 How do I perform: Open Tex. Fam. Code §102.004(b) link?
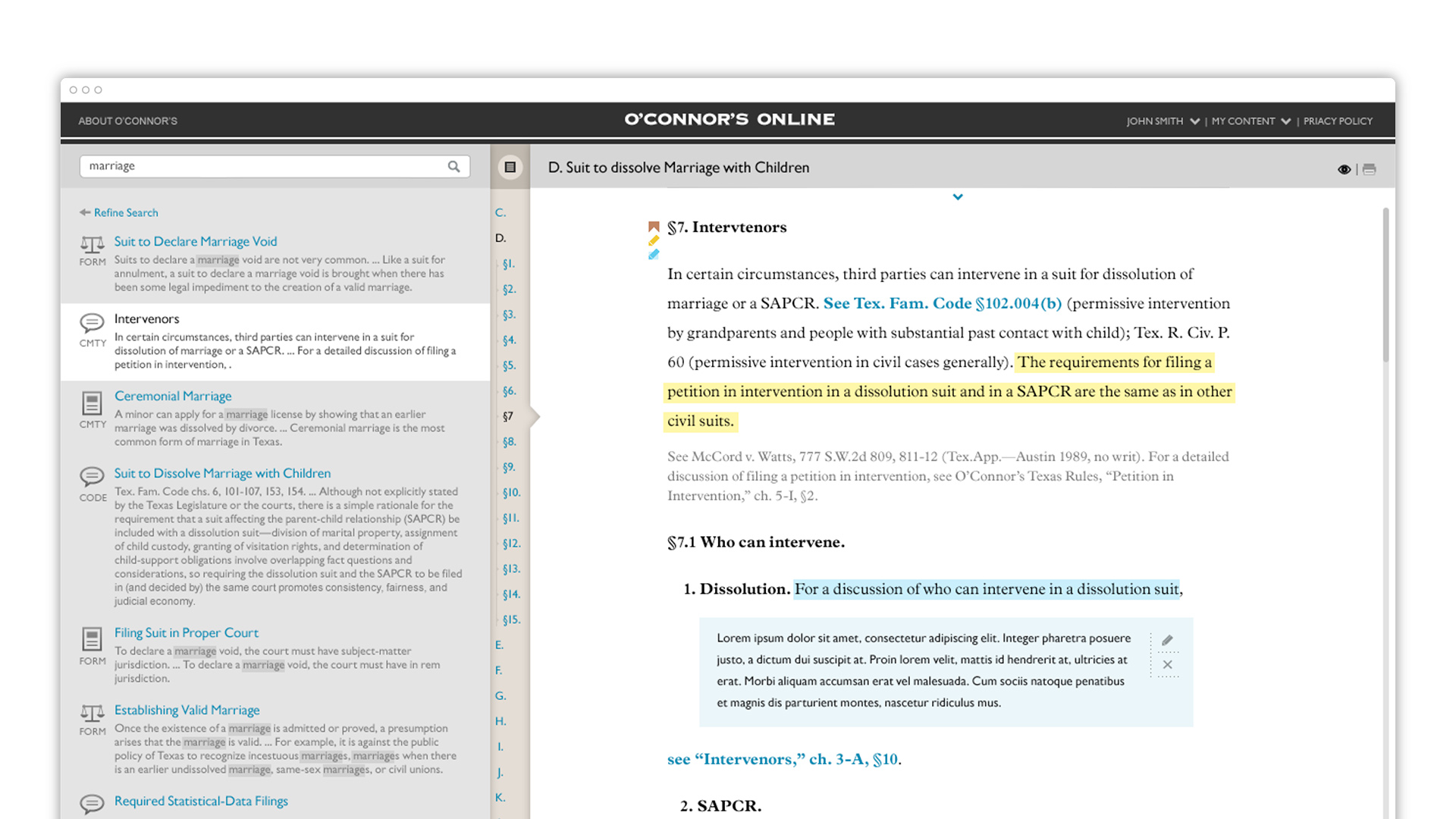tap(942, 304)
